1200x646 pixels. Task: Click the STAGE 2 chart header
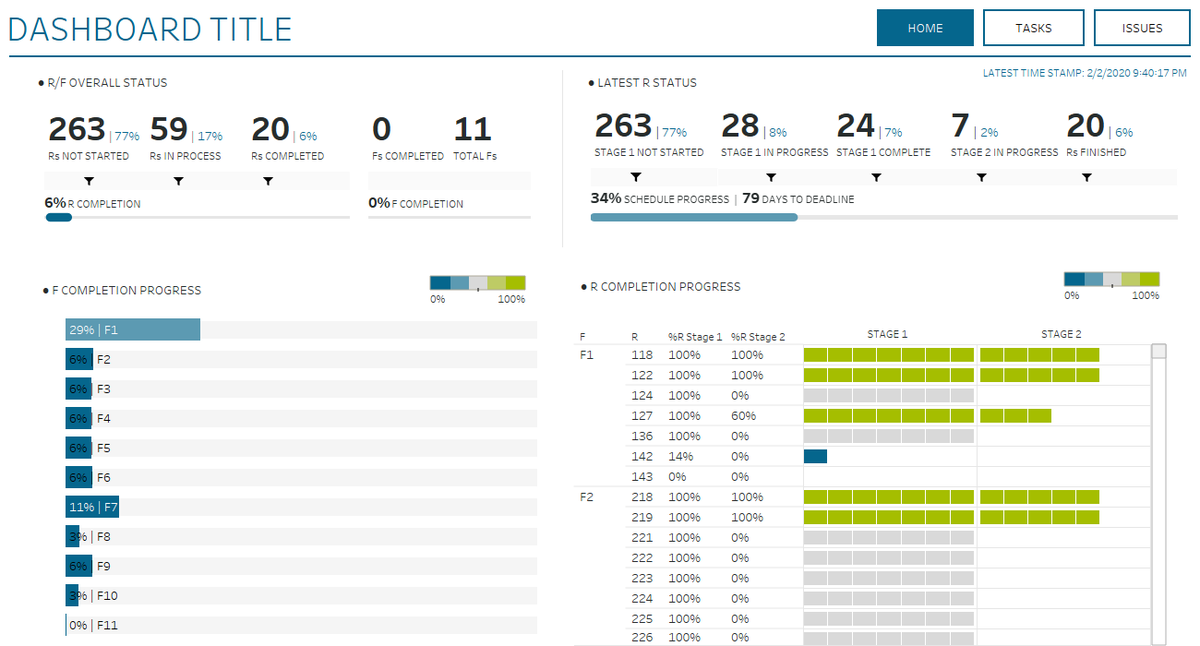click(x=1061, y=334)
